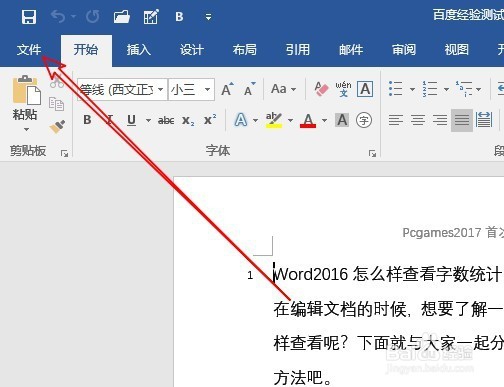
Task: Select the Format Painter brush
Action: (x=57, y=127)
